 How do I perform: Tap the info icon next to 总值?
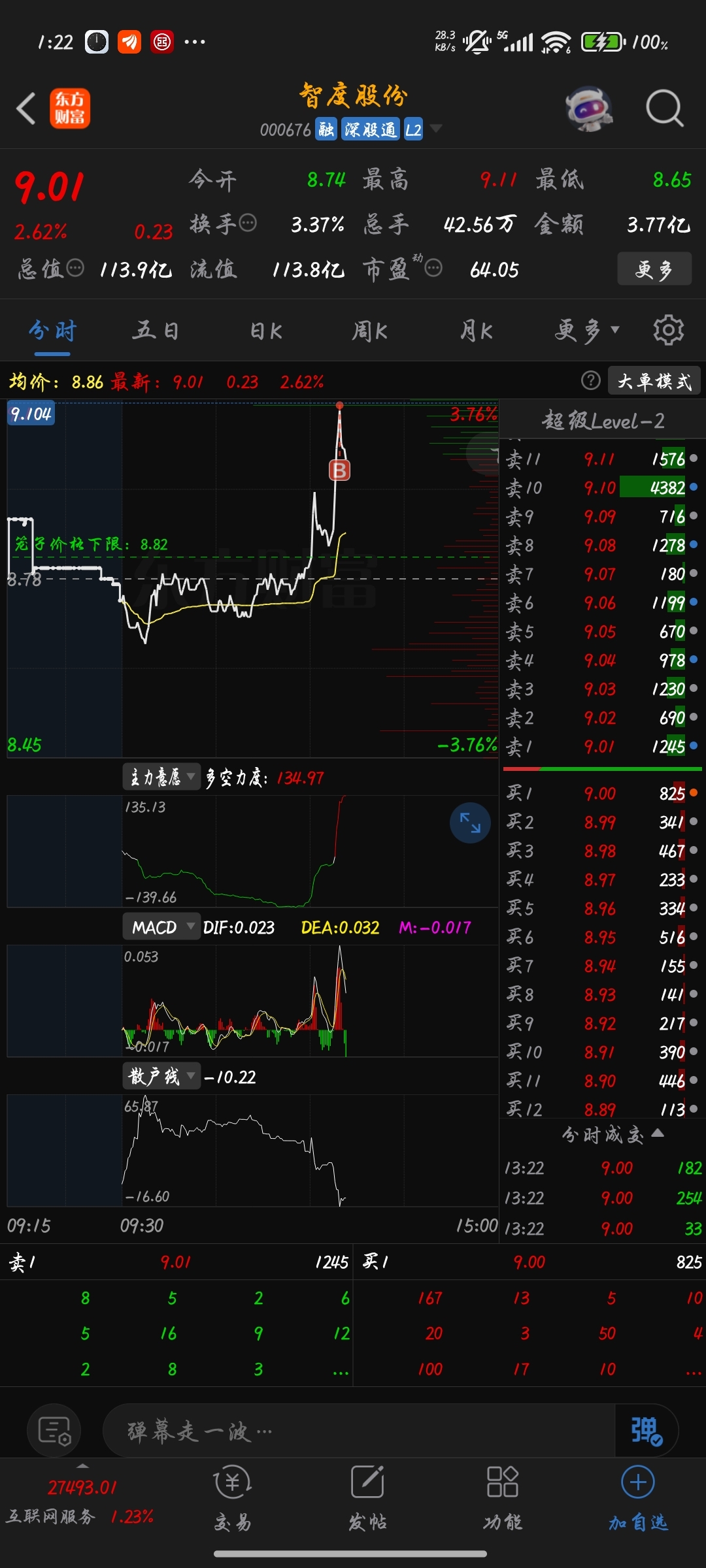[76, 268]
